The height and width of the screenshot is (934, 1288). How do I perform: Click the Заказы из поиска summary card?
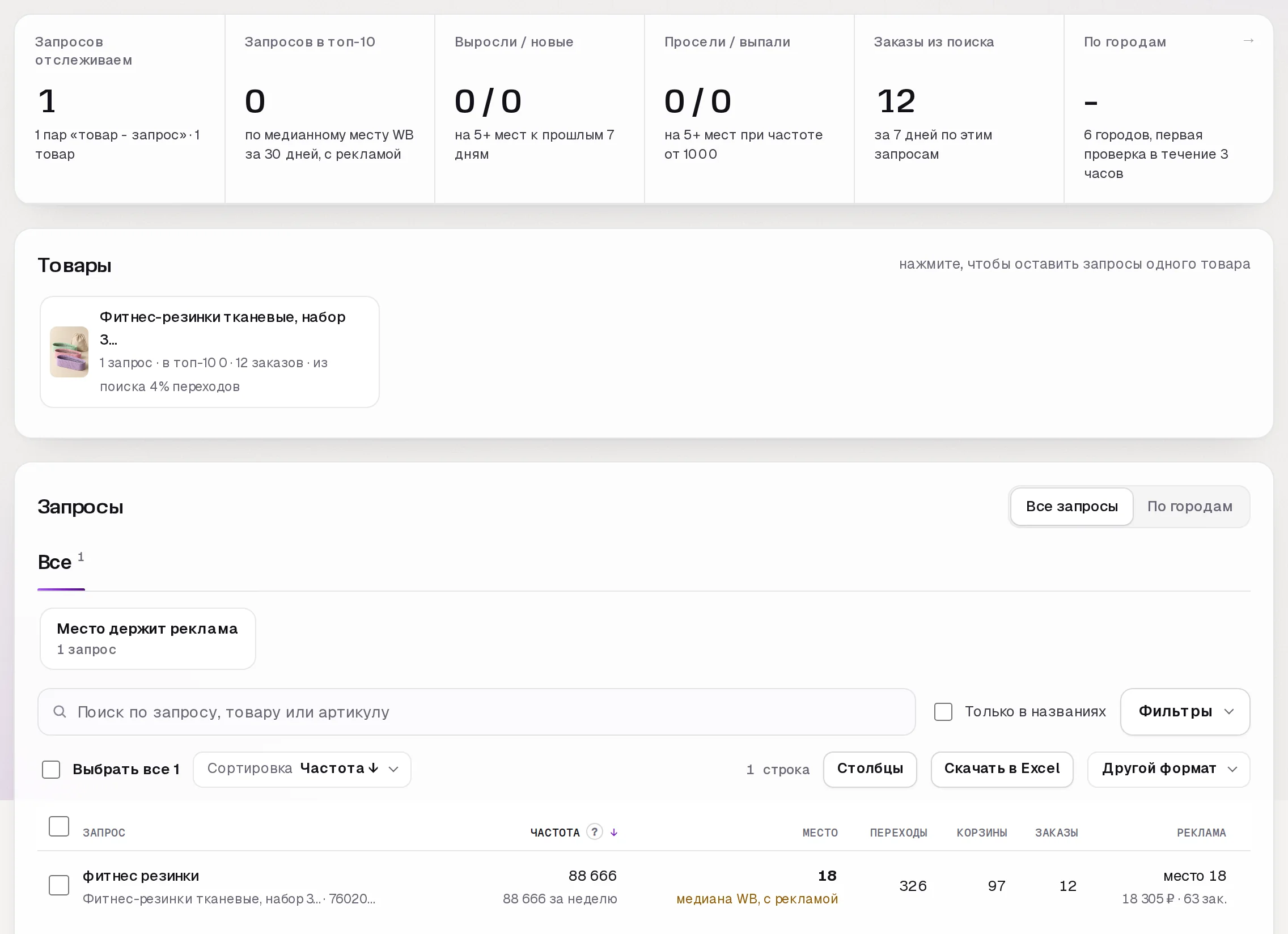[959, 108]
